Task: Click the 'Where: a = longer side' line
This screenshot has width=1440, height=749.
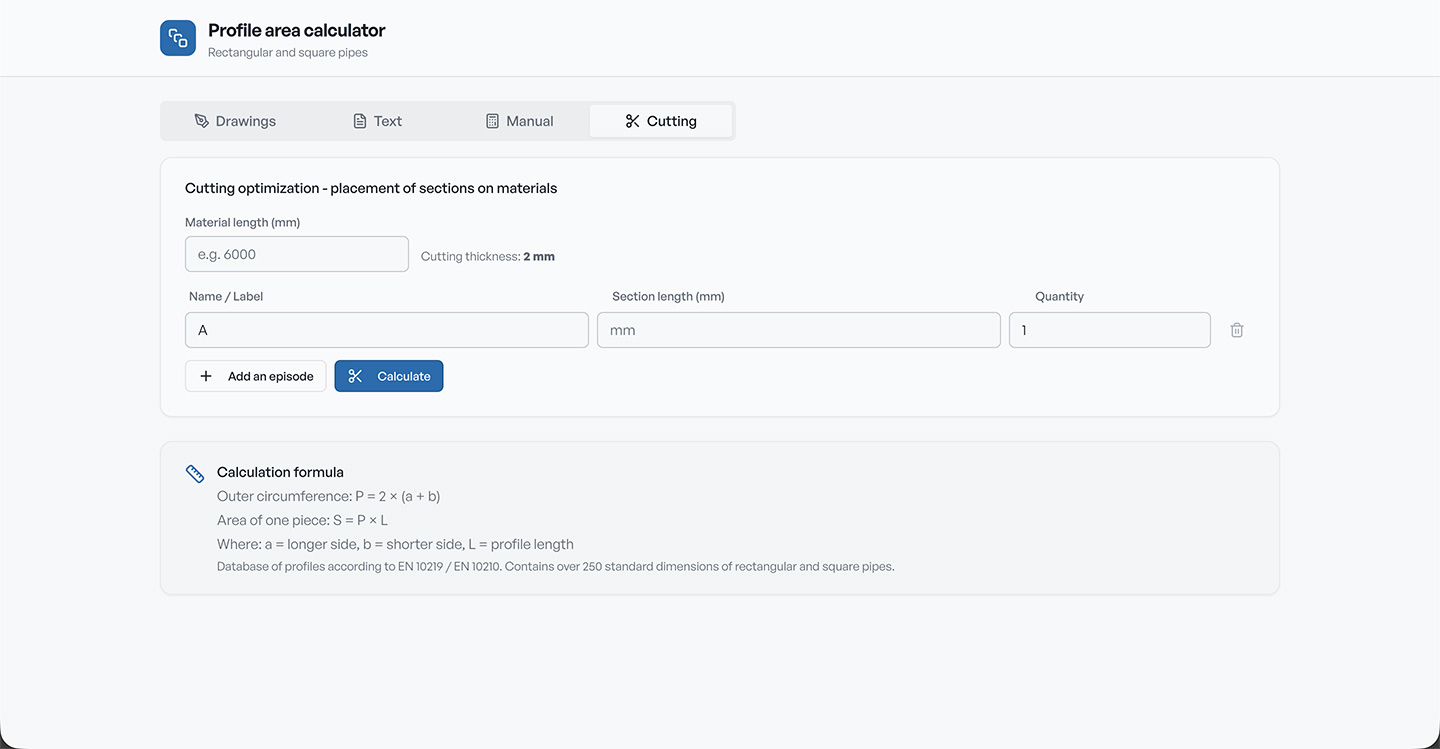Action: pos(395,544)
